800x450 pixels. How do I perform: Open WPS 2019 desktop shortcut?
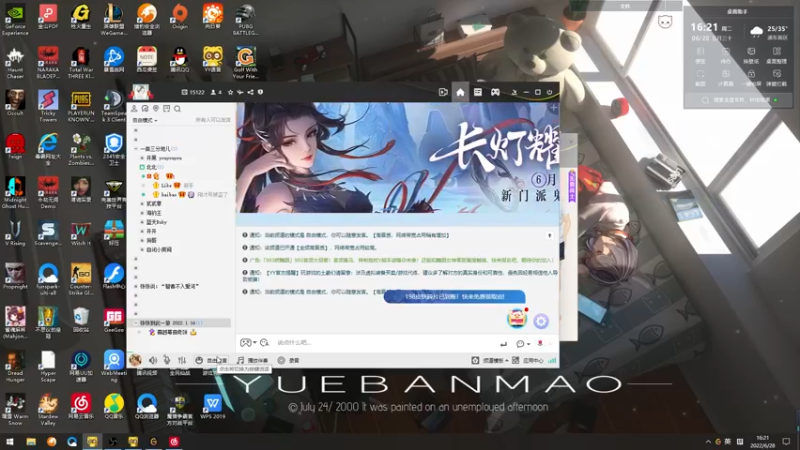tap(213, 407)
